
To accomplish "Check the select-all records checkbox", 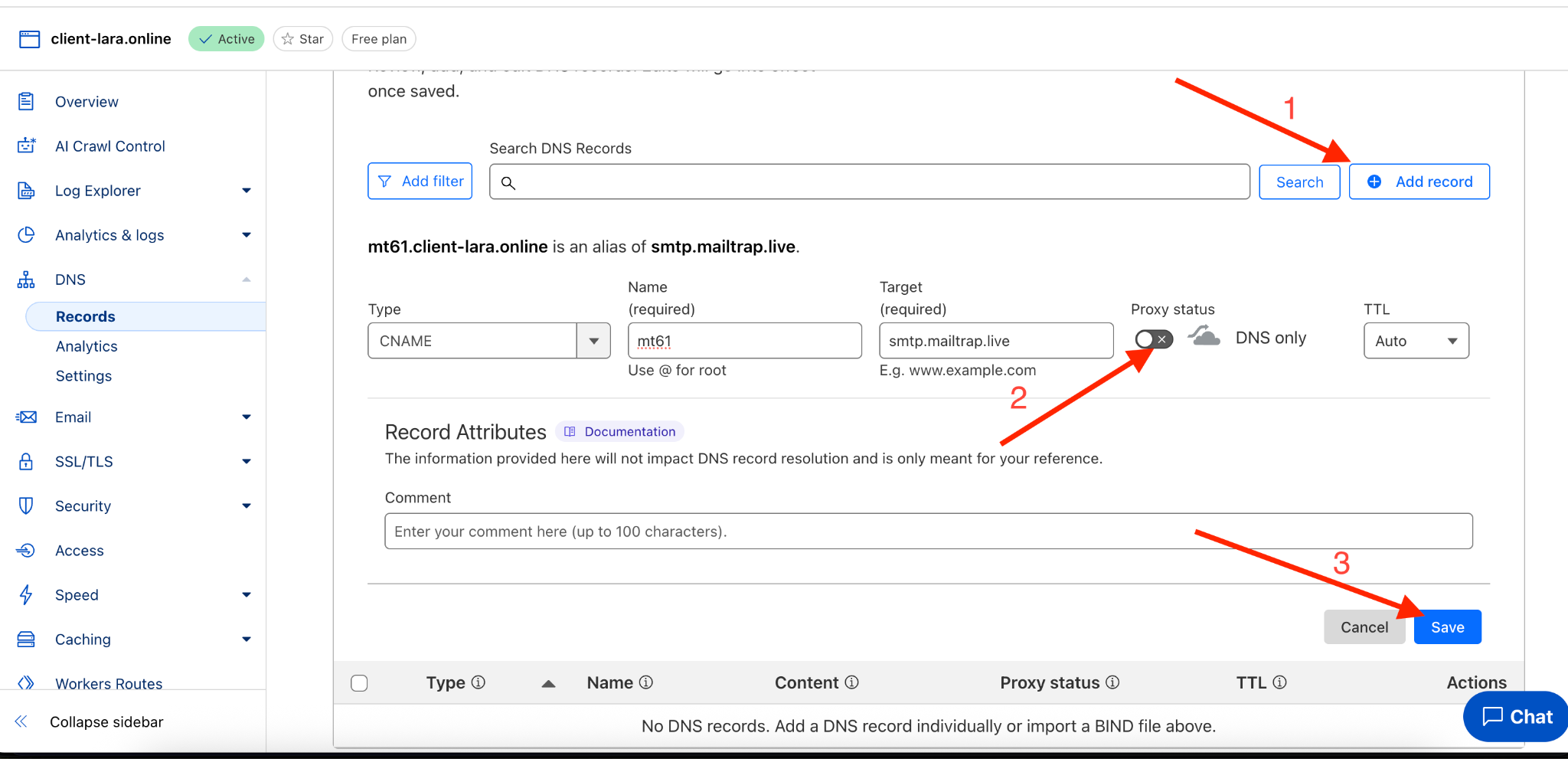I will click(x=359, y=683).
